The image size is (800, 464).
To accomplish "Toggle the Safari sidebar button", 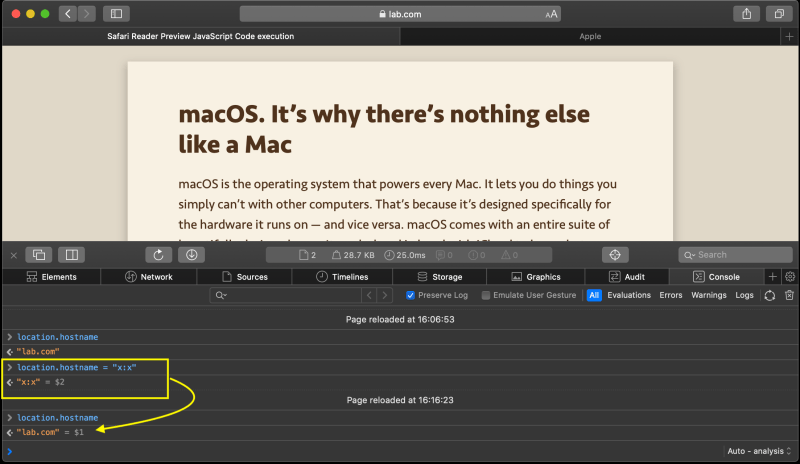I will point(116,14).
